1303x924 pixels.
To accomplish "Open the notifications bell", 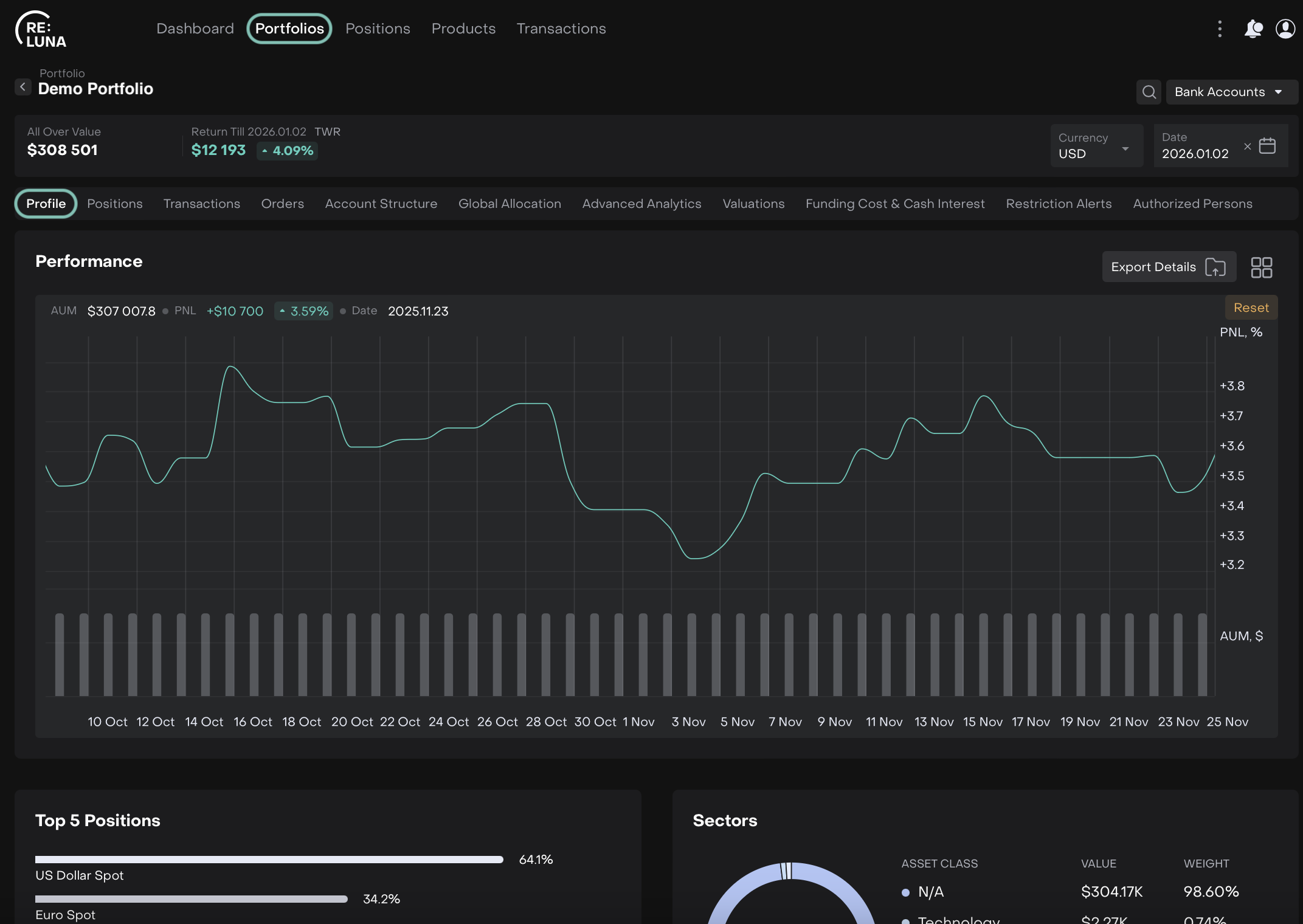I will (x=1253, y=29).
